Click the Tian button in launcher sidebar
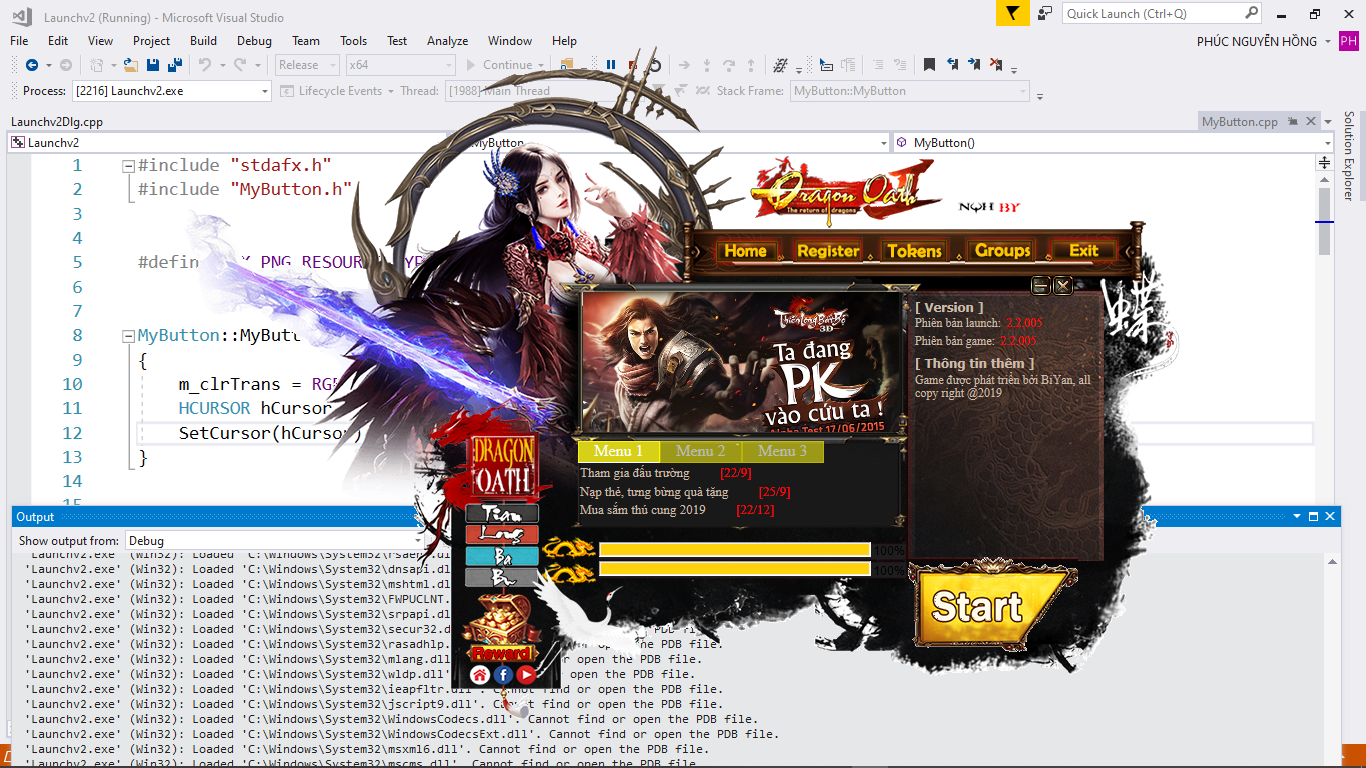This screenshot has height=768, width=1366. click(x=502, y=513)
